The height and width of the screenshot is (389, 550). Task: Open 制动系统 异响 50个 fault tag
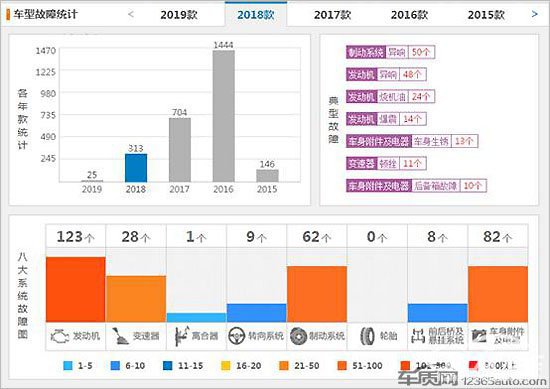click(x=390, y=52)
